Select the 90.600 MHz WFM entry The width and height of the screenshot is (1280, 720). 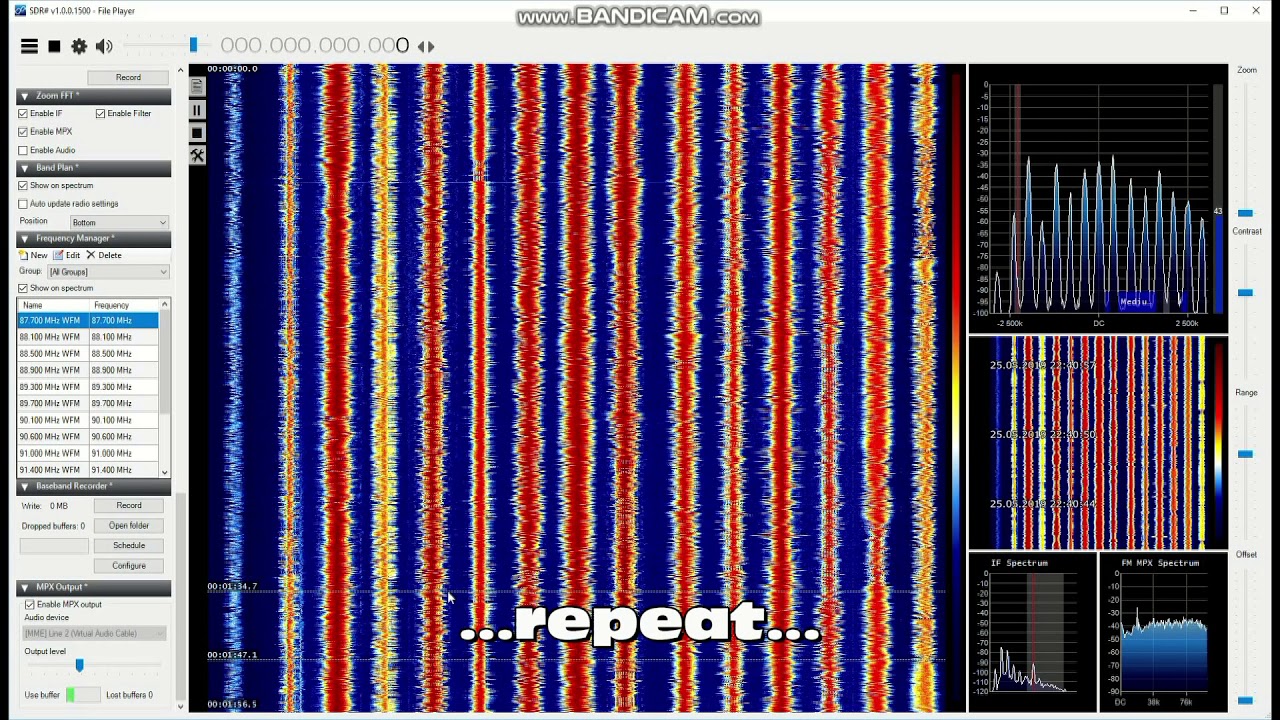coord(88,436)
